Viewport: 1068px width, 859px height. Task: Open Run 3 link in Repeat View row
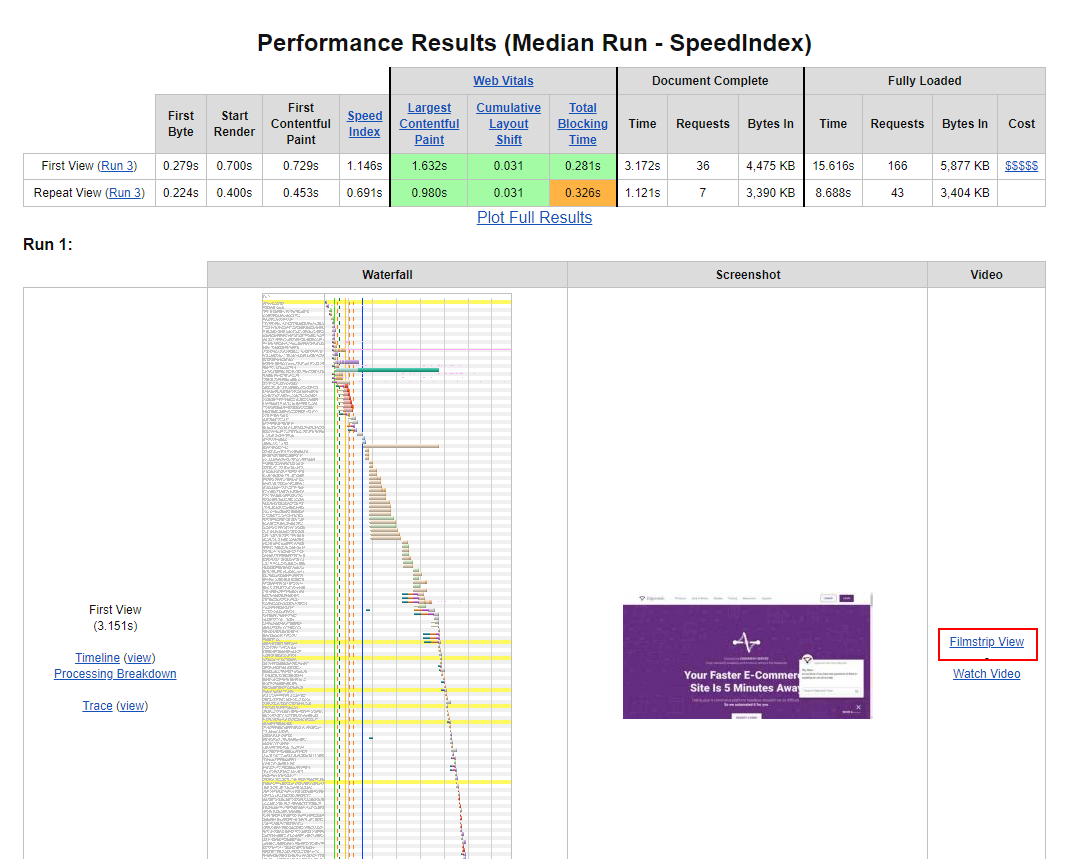coord(125,193)
